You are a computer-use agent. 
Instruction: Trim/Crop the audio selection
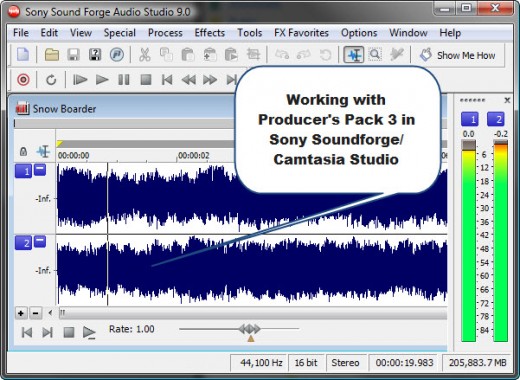[253, 54]
